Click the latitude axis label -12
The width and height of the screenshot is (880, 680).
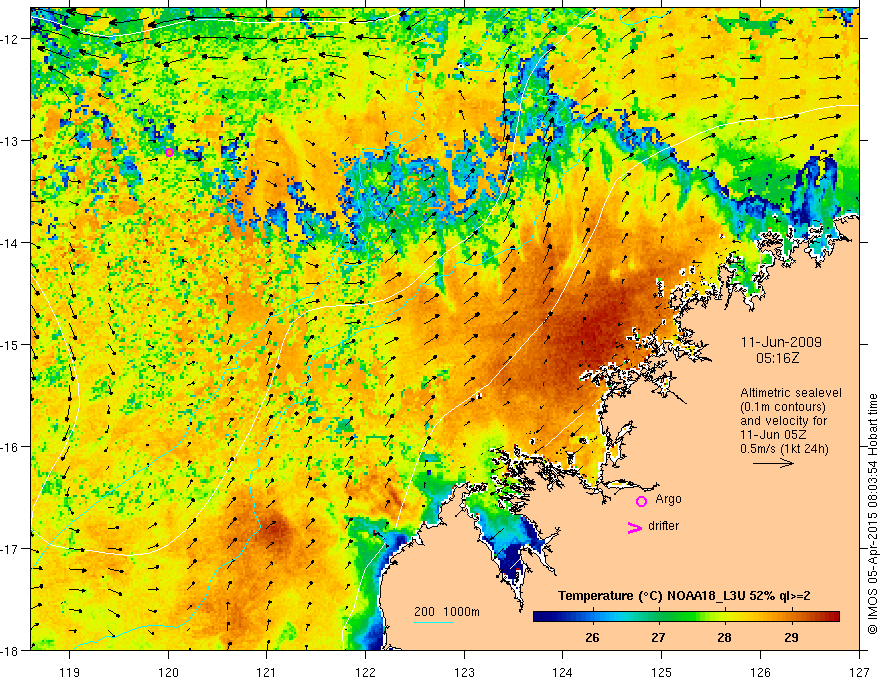click(x=11, y=39)
